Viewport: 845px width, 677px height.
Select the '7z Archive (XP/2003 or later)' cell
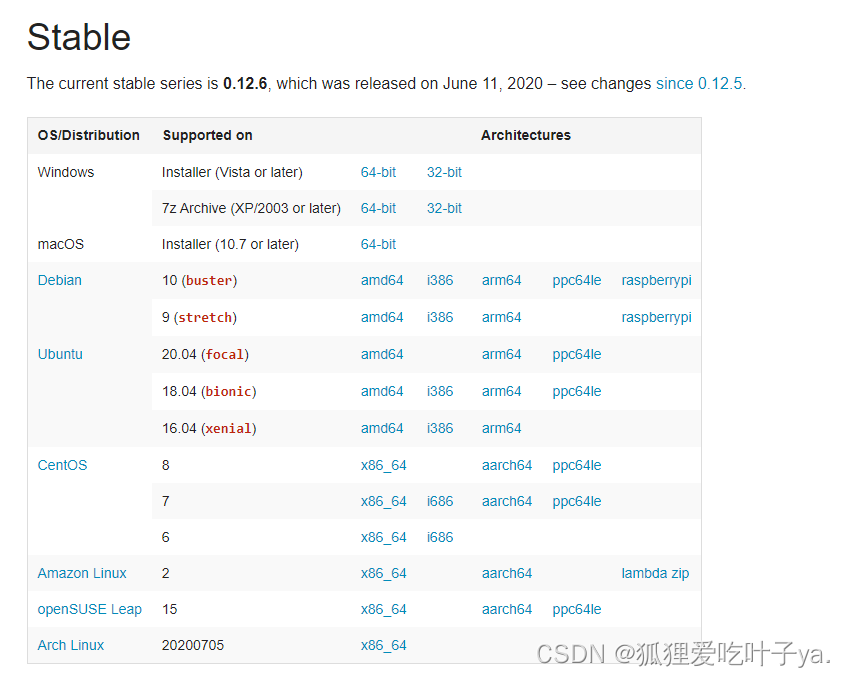[251, 208]
